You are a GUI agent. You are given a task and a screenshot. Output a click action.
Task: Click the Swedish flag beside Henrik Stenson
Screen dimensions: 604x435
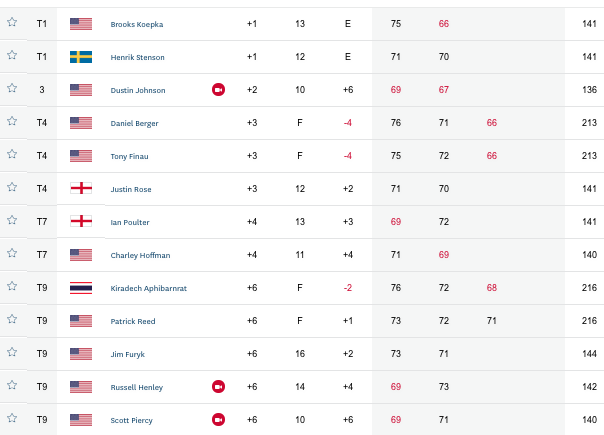click(81, 57)
